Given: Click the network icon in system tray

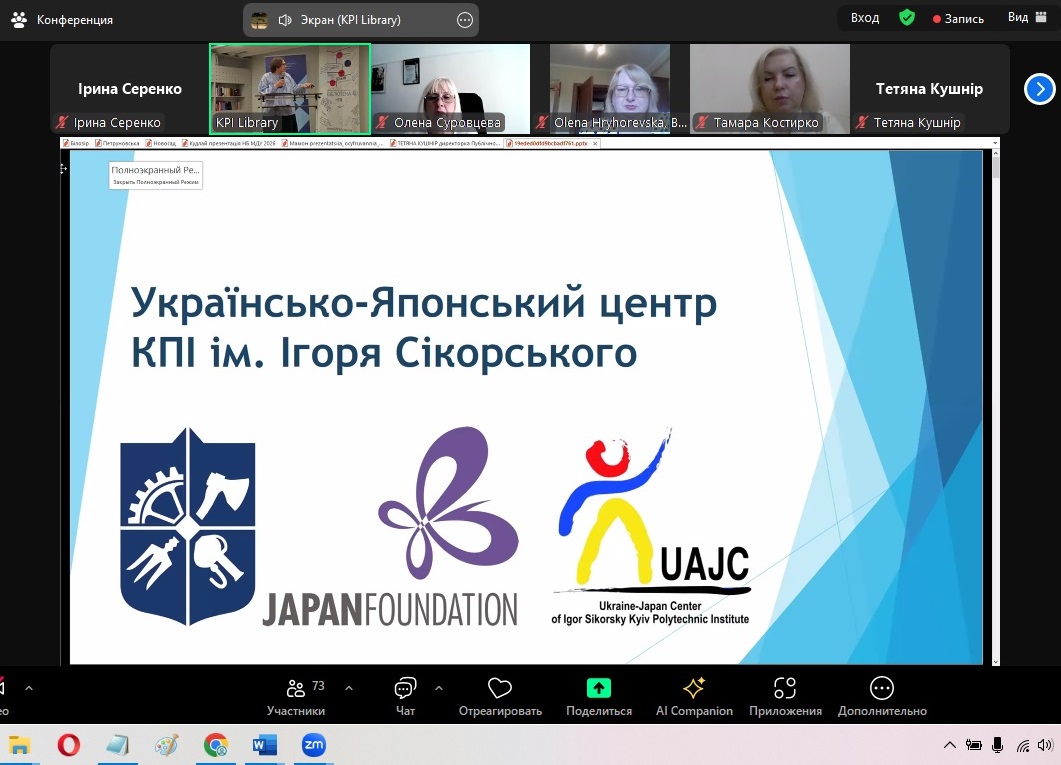Looking at the screenshot, I should click(1022, 746).
